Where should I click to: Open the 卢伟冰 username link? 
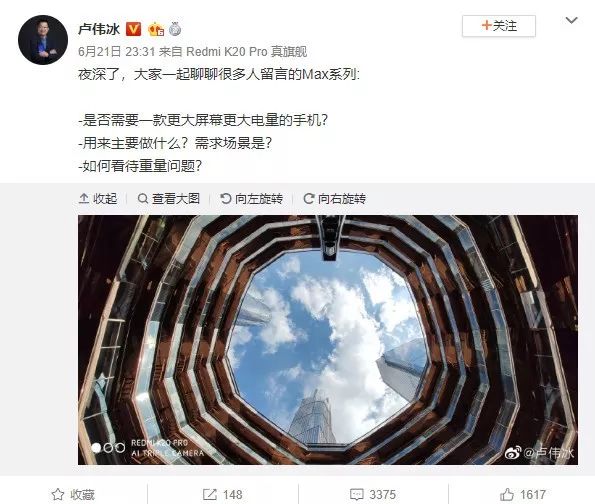(x=99, y=29)
